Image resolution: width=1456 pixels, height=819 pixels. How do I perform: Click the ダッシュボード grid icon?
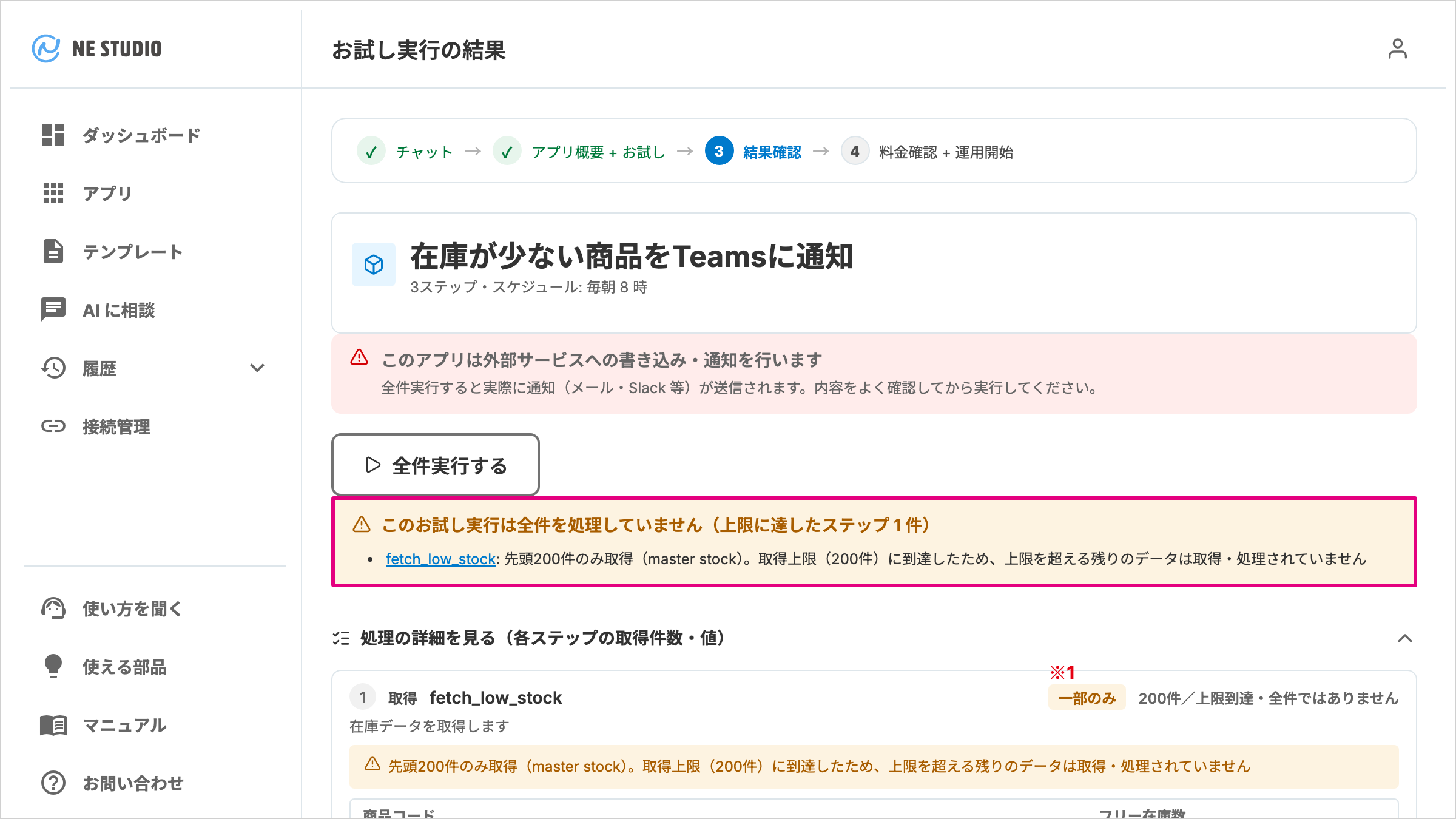(53, 135)
